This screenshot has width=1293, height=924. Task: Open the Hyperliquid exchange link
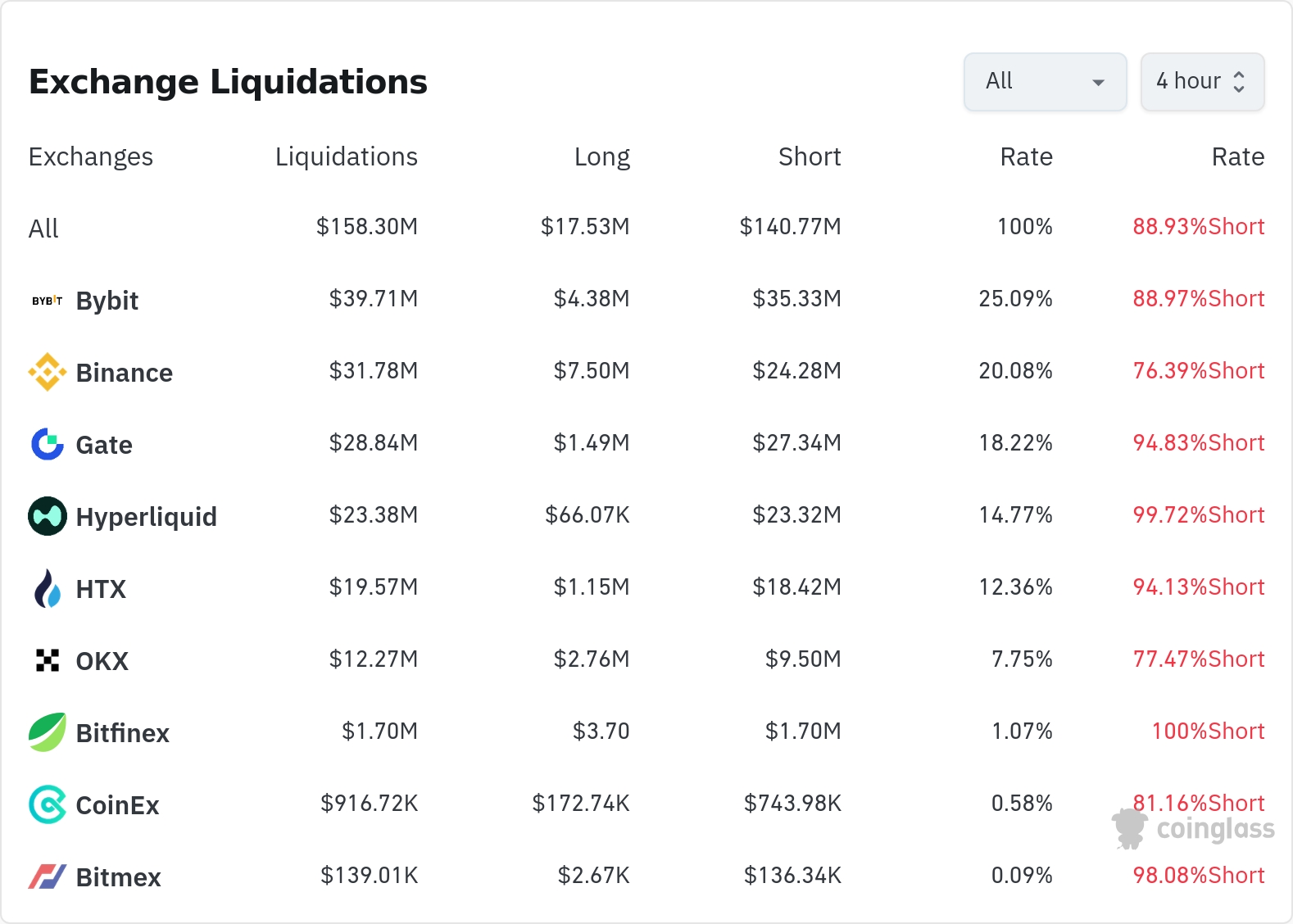pos(146,517)
